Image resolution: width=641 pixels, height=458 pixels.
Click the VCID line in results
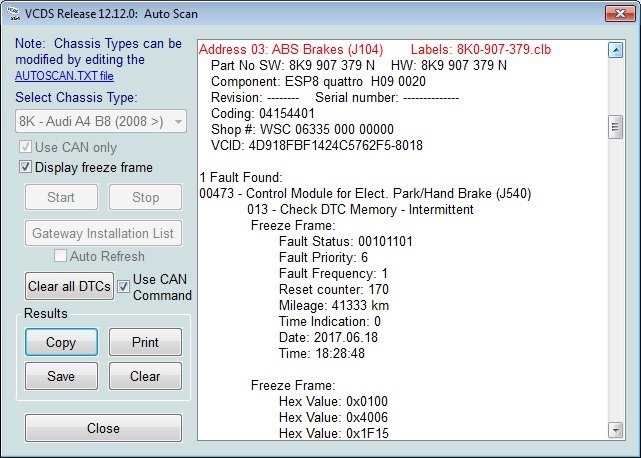317,145
